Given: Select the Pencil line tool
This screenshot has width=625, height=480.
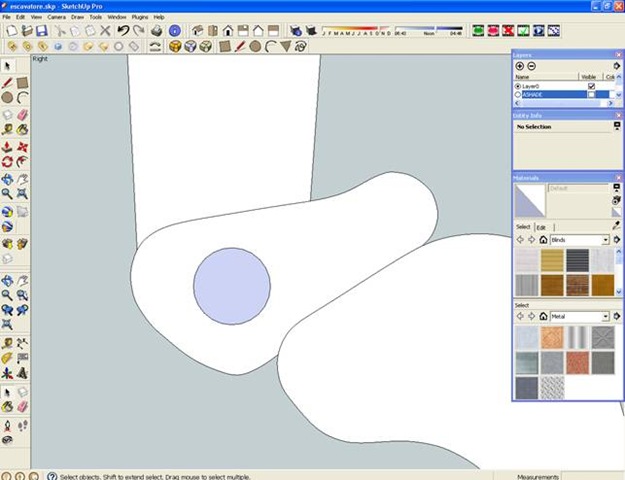Looking at the screenshot, I should (x=8, y=82).
